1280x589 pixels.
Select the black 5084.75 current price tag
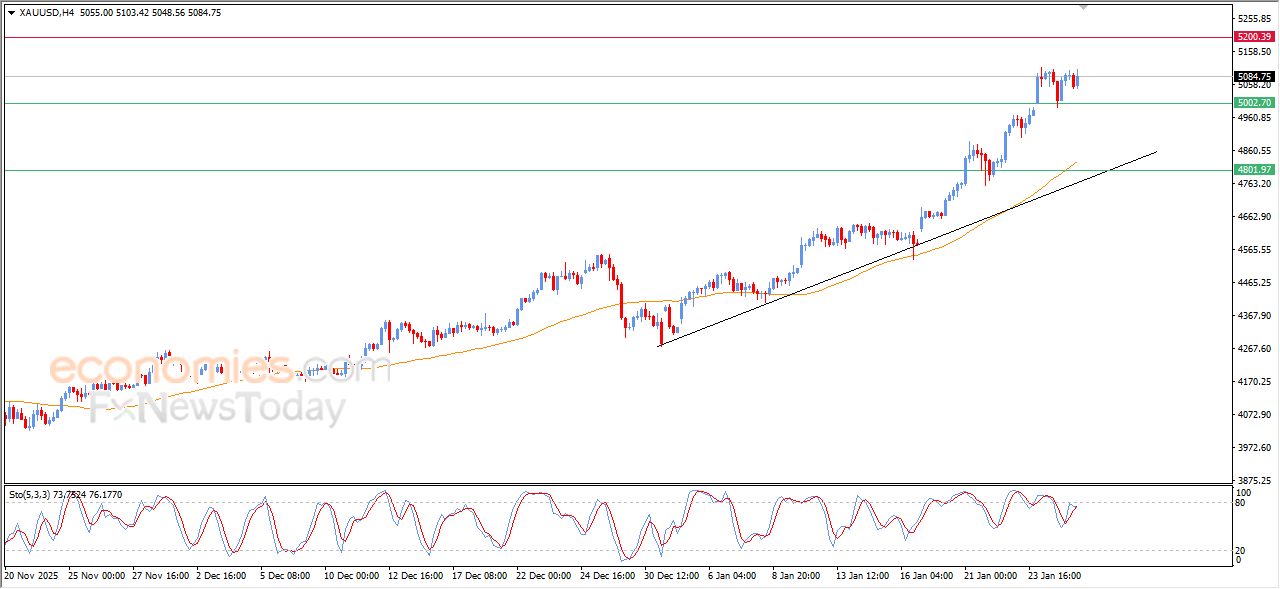pyautogui.click(x=1253, y=76)
